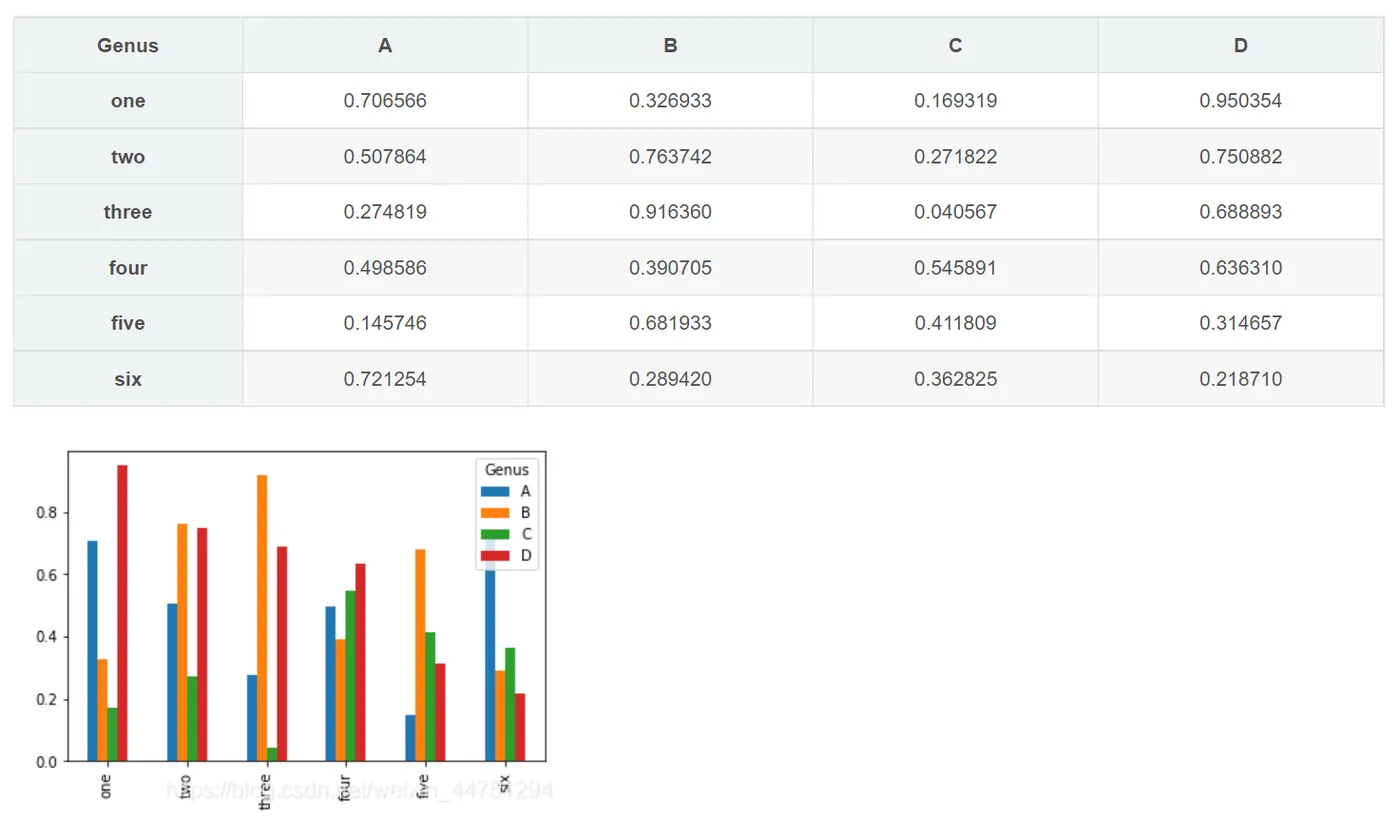Select cell value 0.326933

pyautogui.click(x=670, y=101)
